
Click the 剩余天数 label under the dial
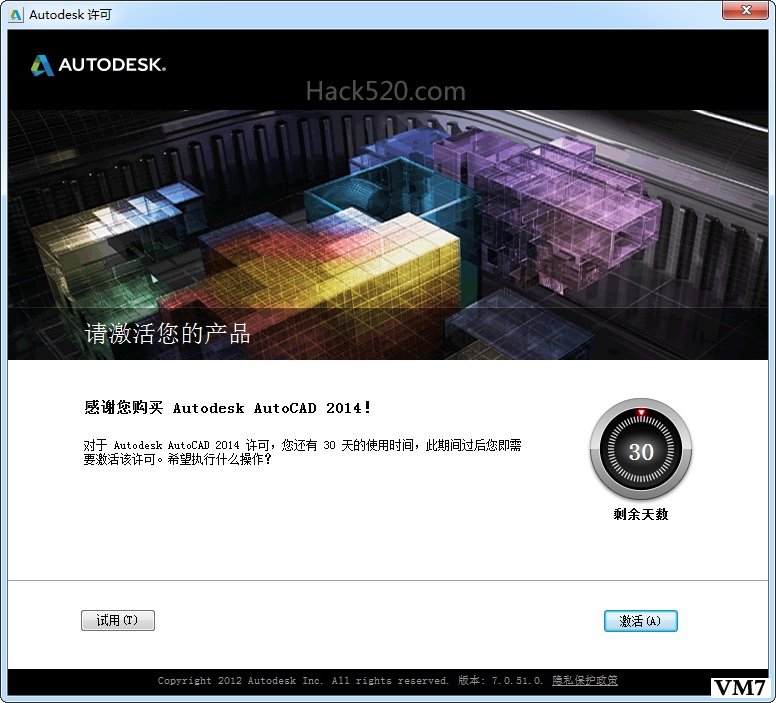[x=640, y=515]
